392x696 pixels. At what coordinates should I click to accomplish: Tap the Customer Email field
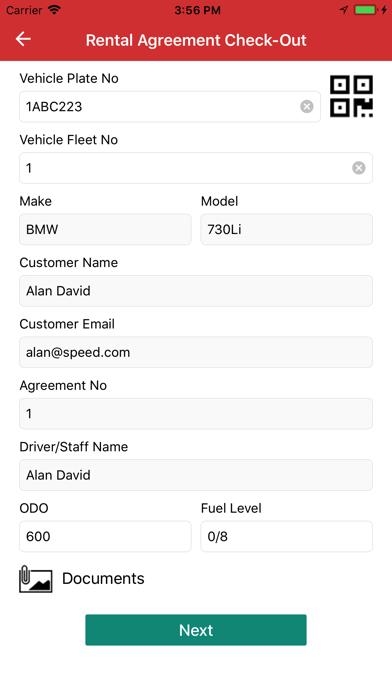pos(196,352)
